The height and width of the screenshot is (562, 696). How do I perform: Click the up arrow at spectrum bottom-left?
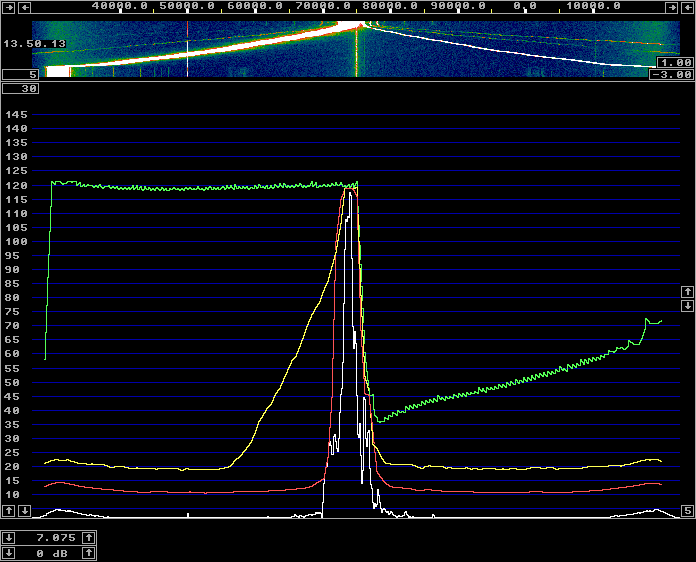[9, 511]
